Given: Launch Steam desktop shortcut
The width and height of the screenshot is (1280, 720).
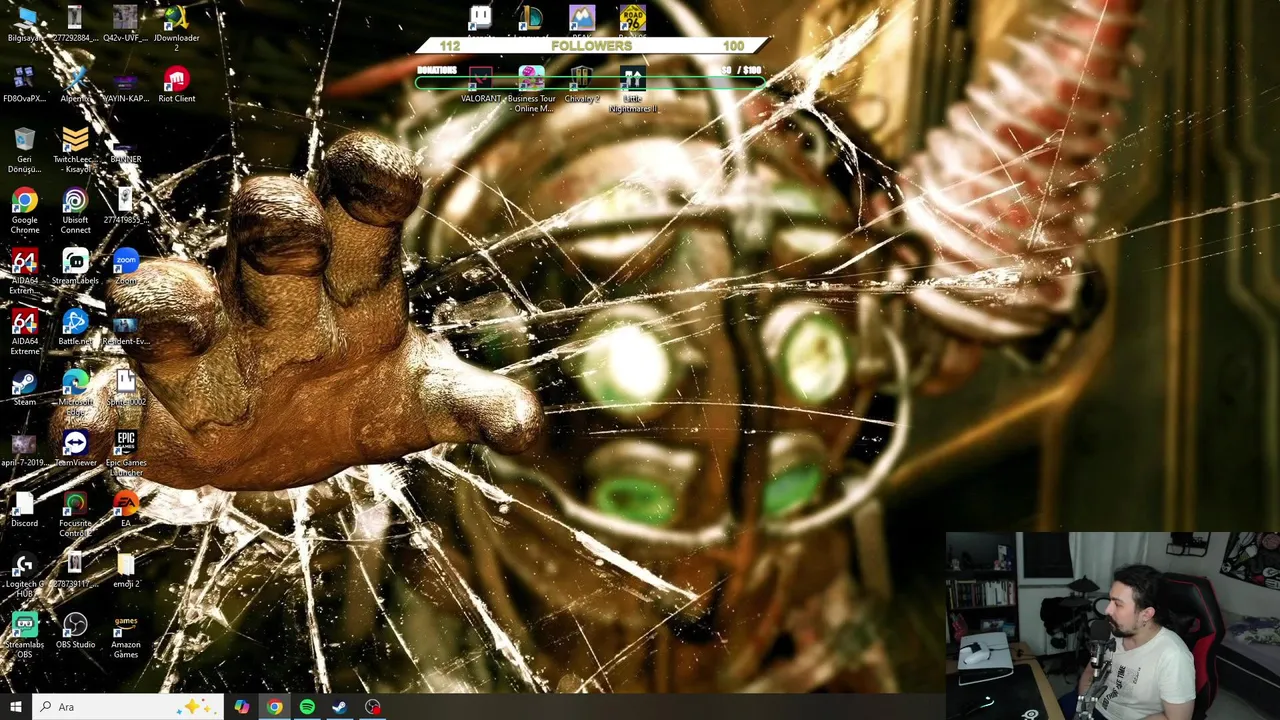Looking at the screenshot, I should pyautogui.click(x=25, y=388).
